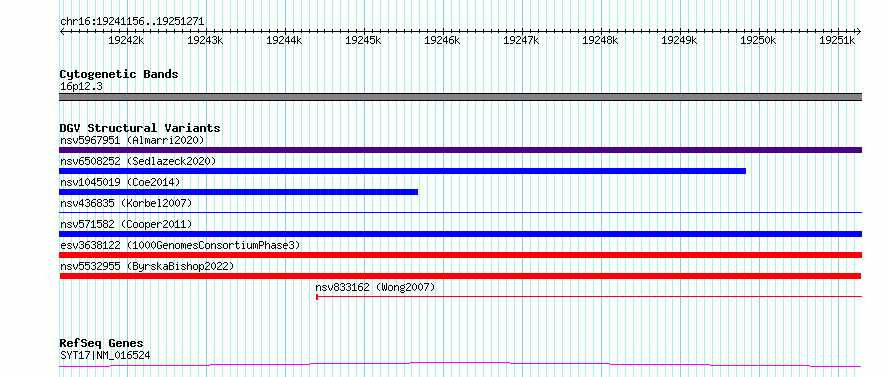Click the 19247k ruler tick label
890x377 pixels.
click(522, 40)
